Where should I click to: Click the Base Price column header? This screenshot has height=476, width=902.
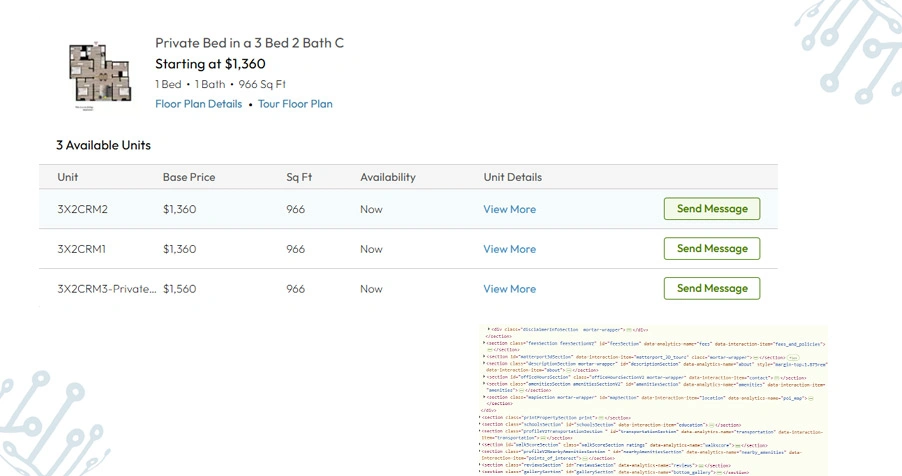click(189, 177)
